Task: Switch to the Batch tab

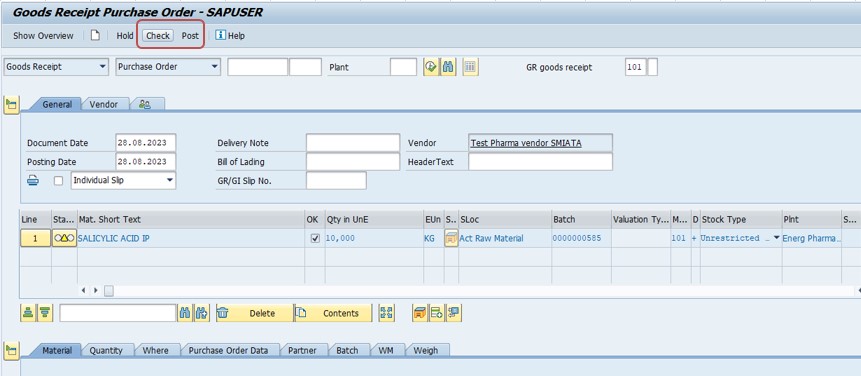Action: point(347,350)
